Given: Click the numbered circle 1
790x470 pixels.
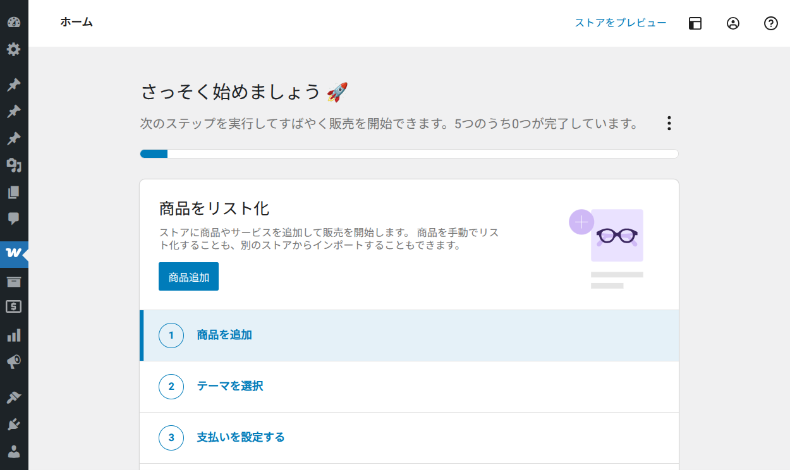Looking at the screenshot, I should click(171, 335).
